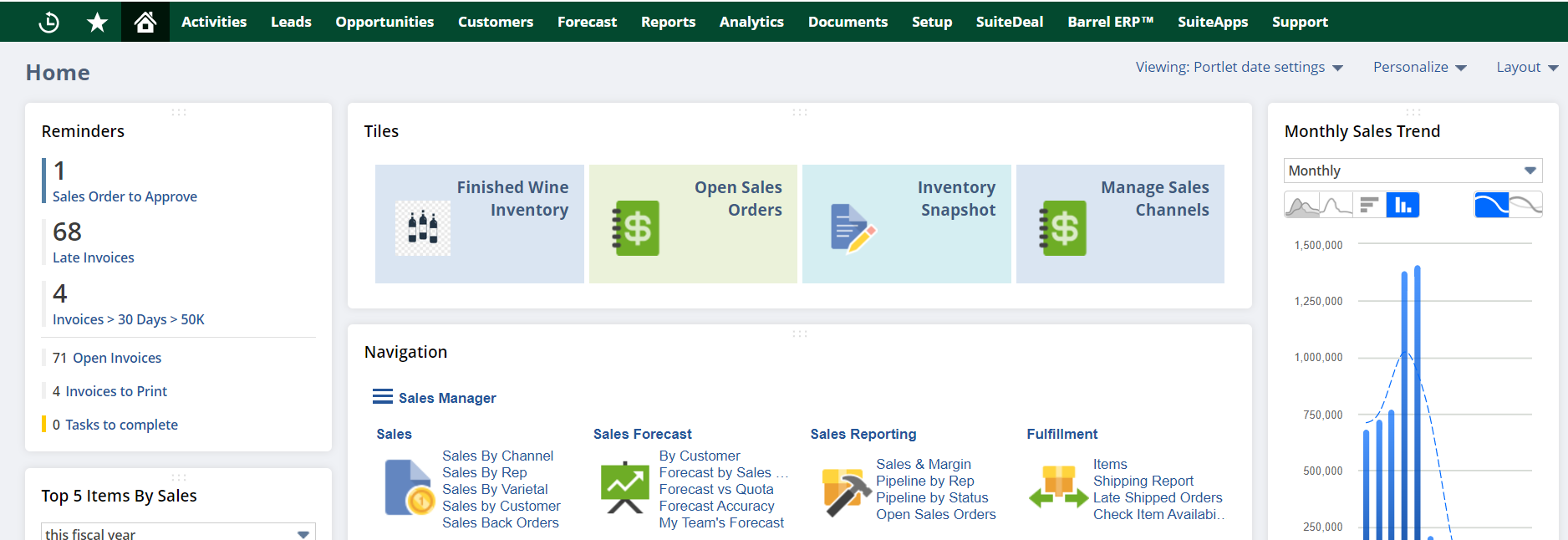Screen dimensions: 1568x540
Task: Click the Shortcuts star icon
Action: (x=97, y=22)
